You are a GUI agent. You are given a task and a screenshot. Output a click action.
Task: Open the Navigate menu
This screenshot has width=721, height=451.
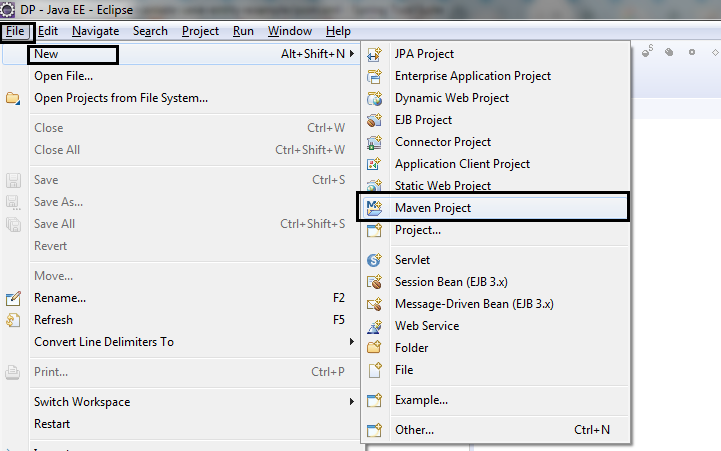pos(96,31)
